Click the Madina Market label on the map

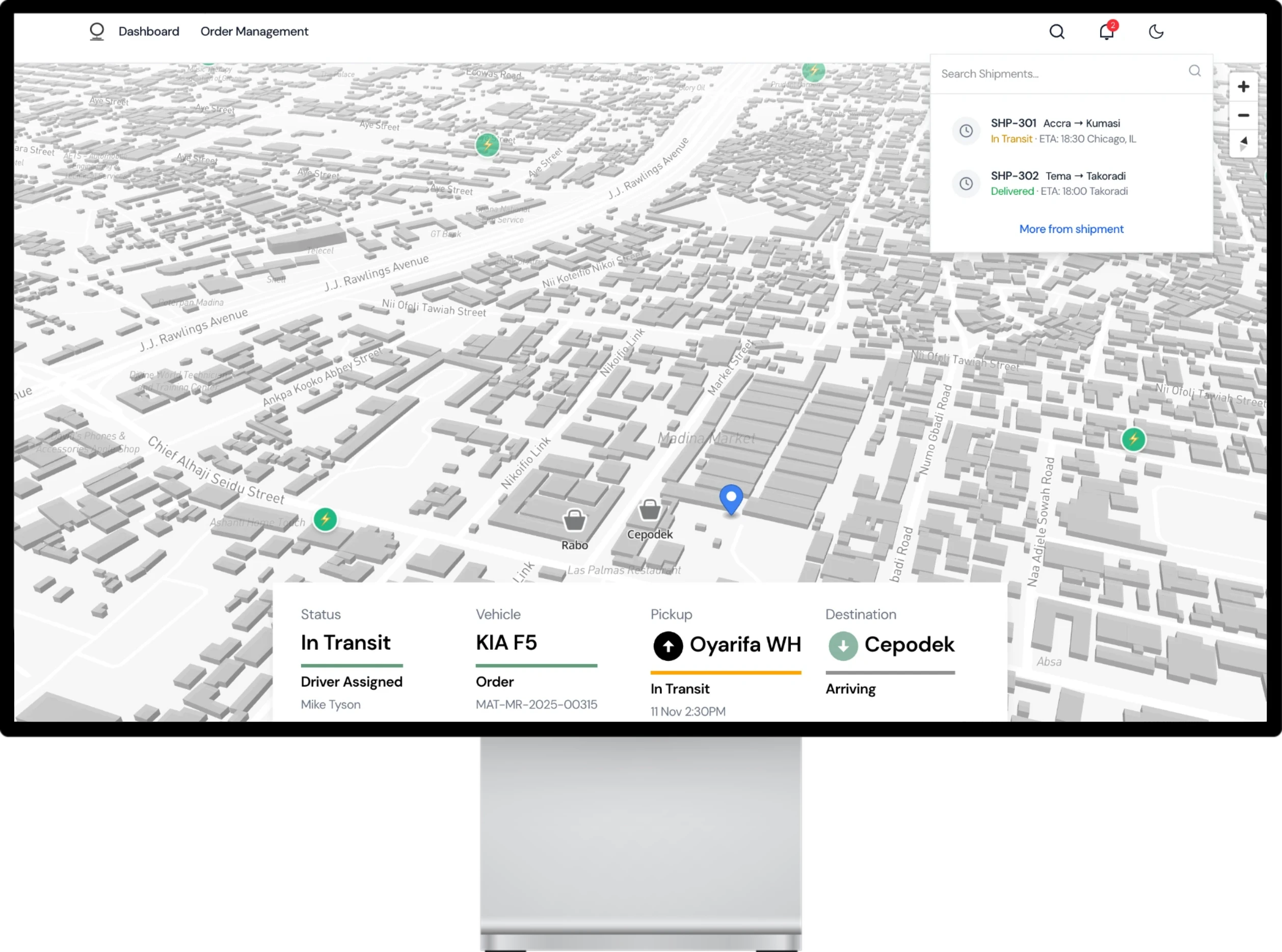coord(706,439)
